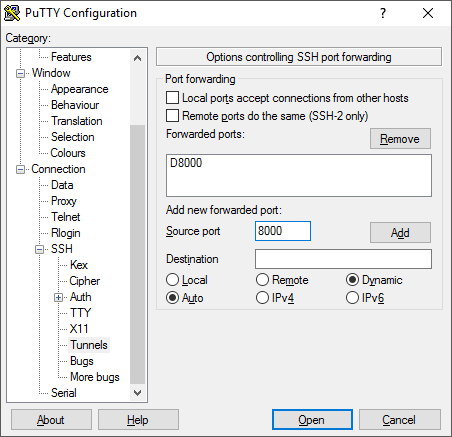
Task: Select the Auth category
Action: [x=80, y=297]
